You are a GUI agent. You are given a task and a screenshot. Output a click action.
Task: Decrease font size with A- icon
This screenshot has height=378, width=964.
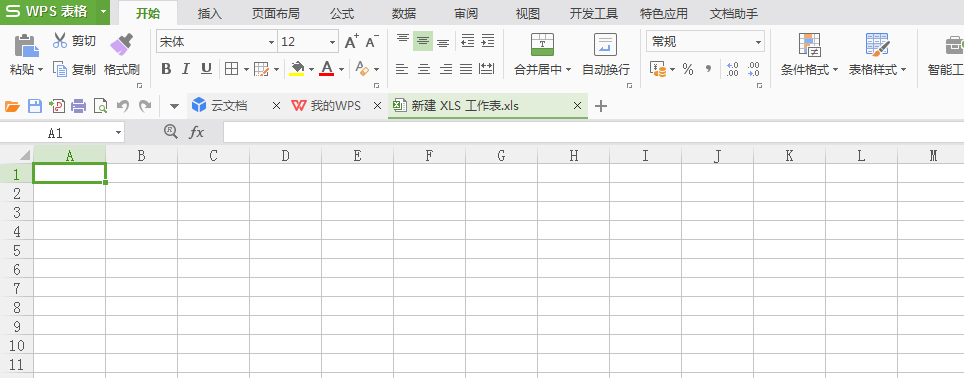[x=372, y=42]
